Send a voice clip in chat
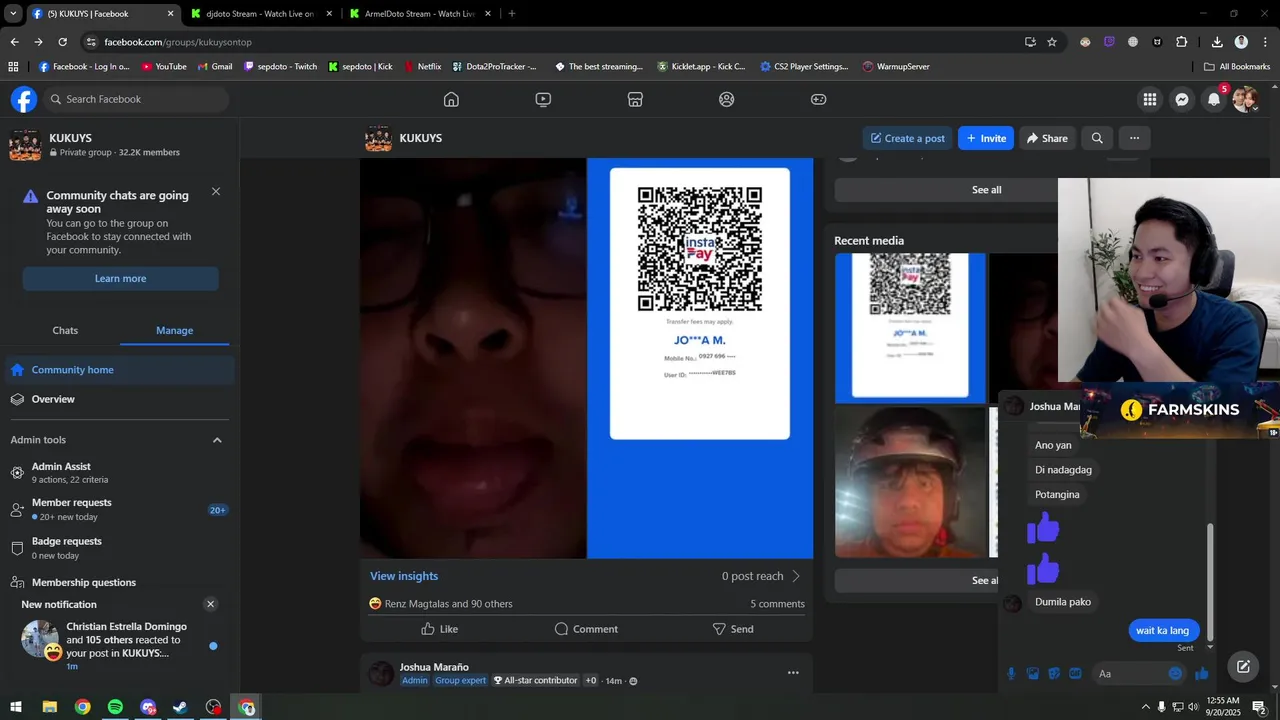 pos(1011,674)
